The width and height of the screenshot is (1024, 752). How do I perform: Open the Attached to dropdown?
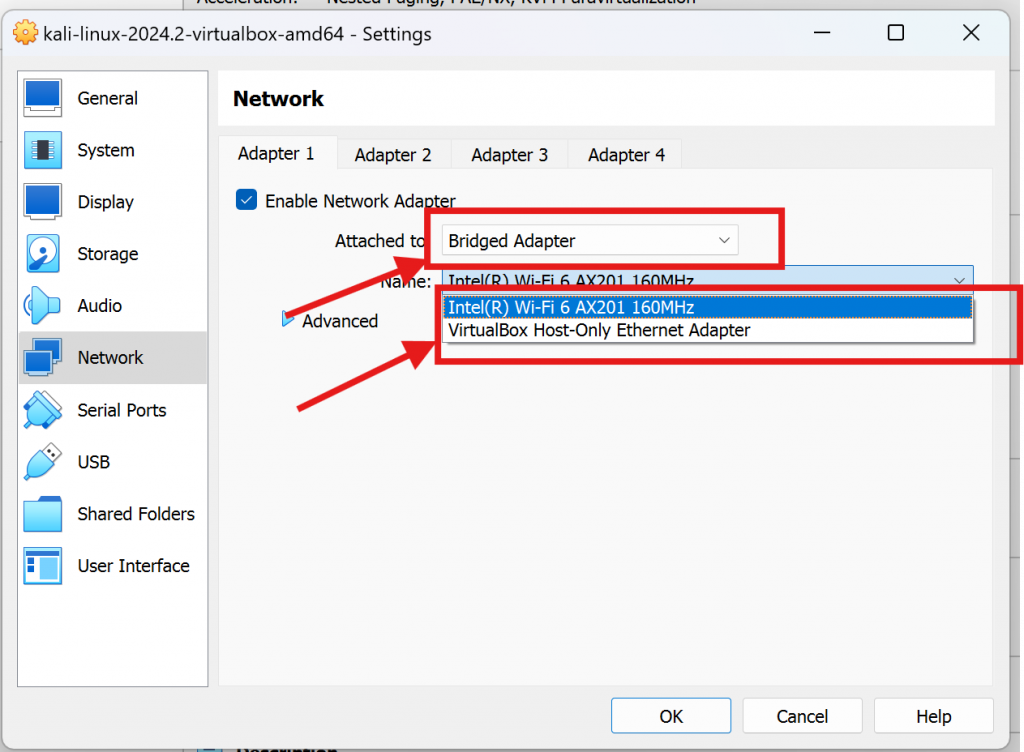[588, 240]
